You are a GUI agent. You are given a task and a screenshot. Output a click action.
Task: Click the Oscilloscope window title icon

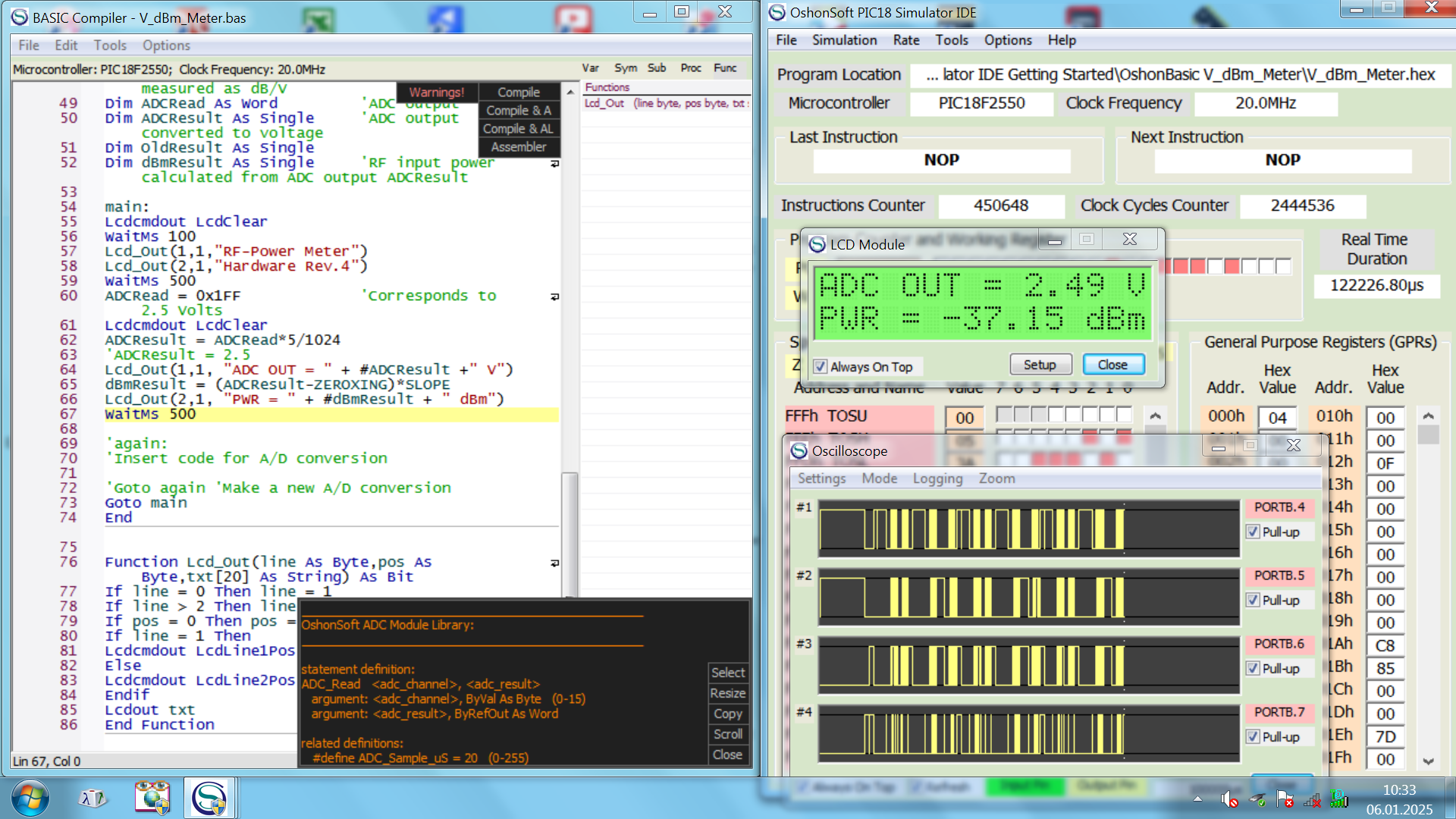pyautogui.click(x=799, y=450)
